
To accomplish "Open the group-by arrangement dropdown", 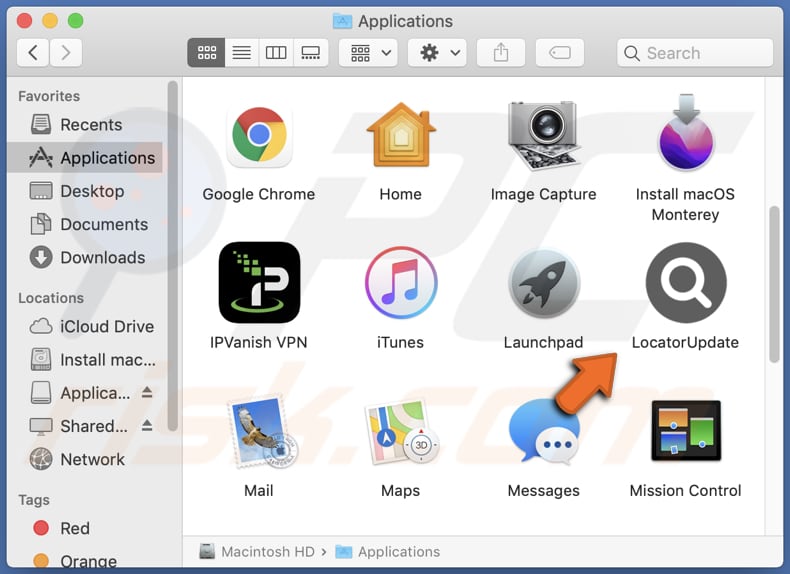I will [368, 52].
